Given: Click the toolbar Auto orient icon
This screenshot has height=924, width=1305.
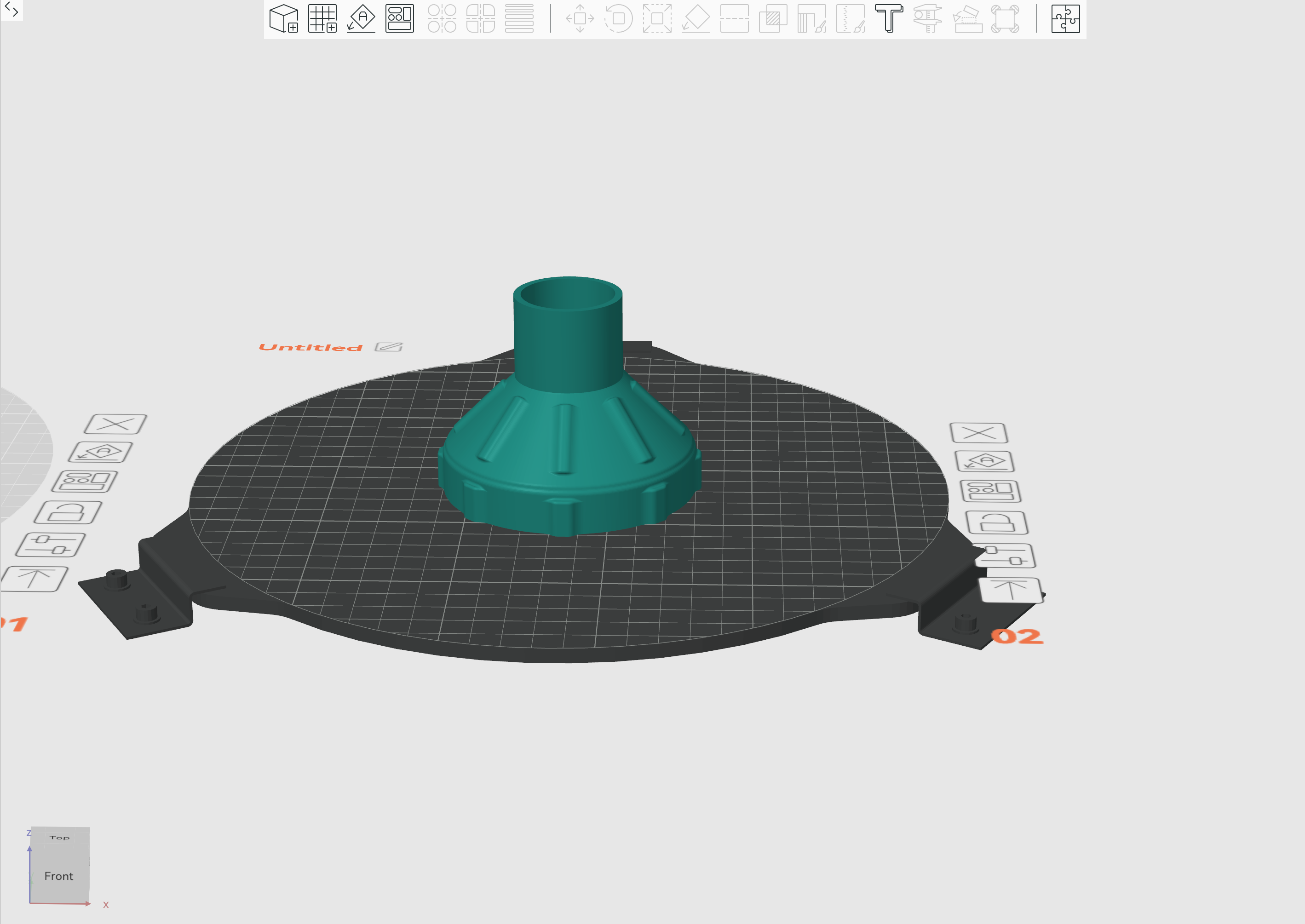Looking at the screenshot, I should pyautogui.click(x=361, y=19).
